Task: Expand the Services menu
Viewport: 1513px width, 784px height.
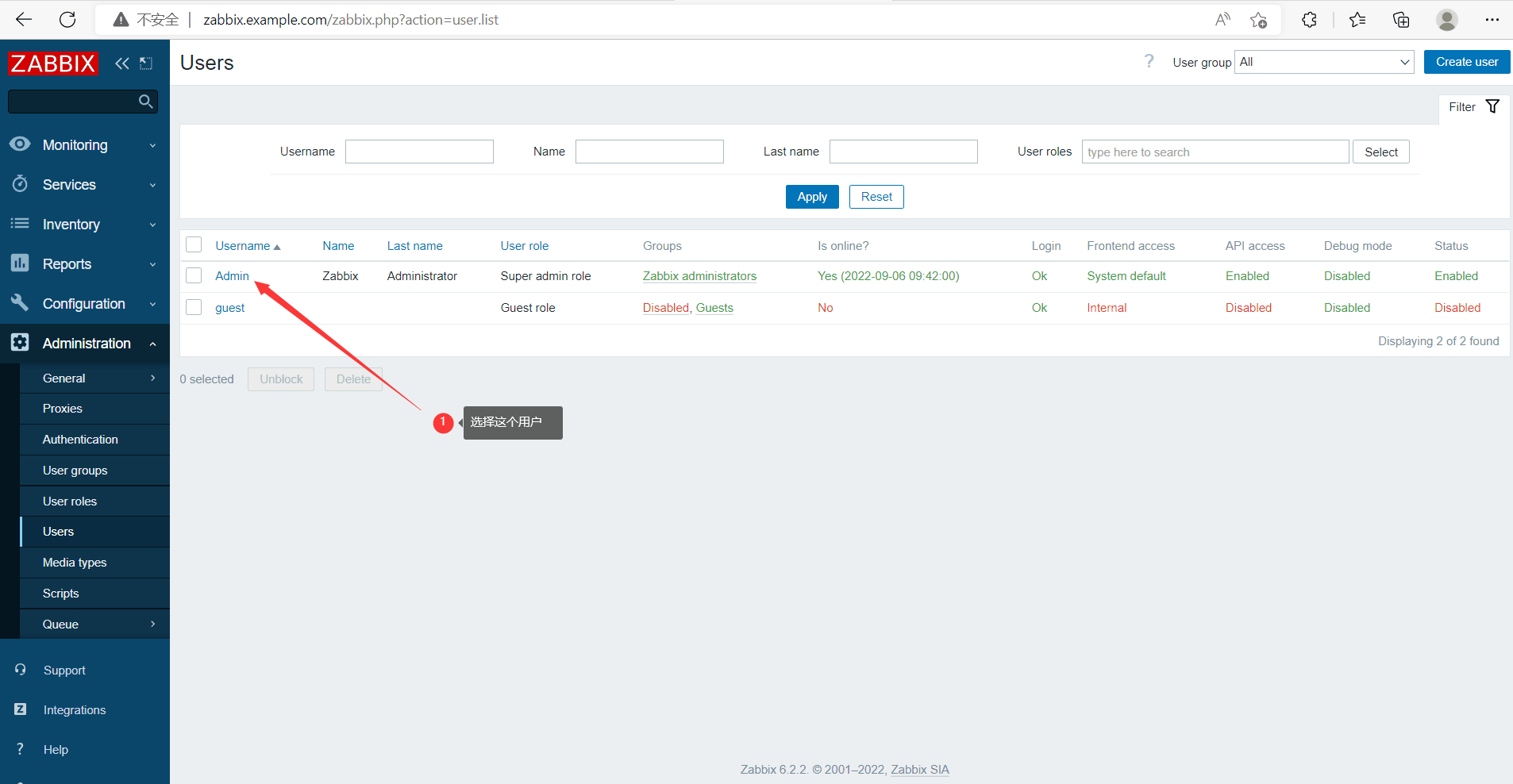Action: 153,185
